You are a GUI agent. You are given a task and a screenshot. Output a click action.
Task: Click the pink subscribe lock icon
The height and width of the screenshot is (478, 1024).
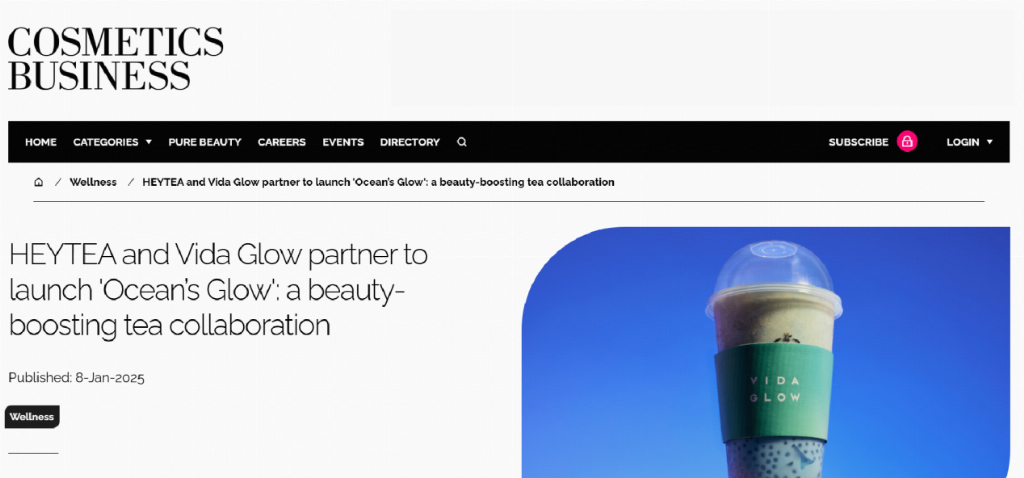(x=907, y=142)
